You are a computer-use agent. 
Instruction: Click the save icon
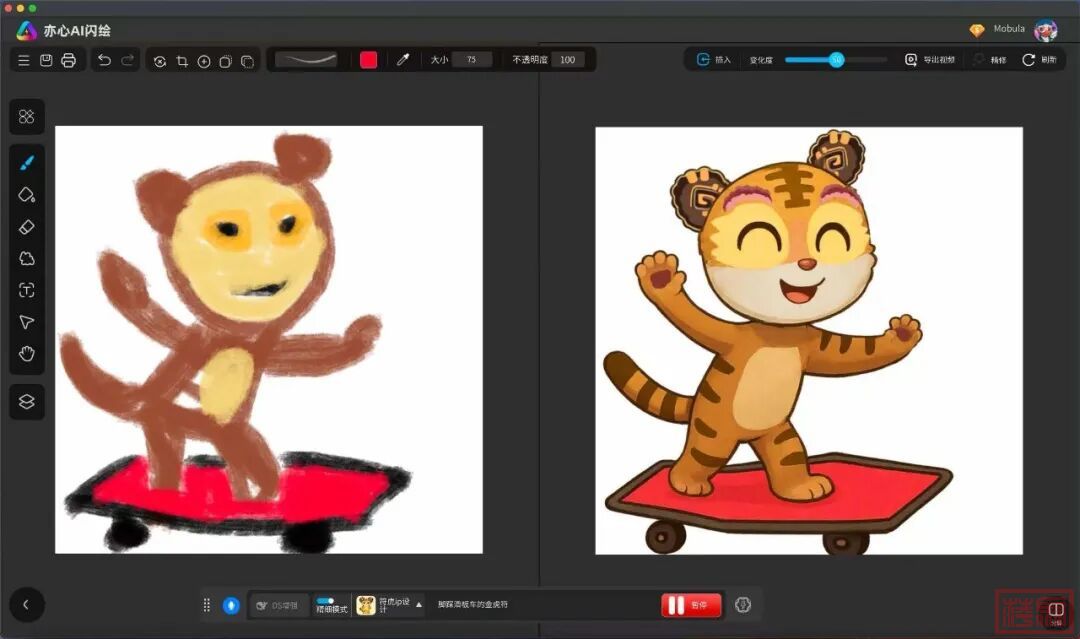46,60
